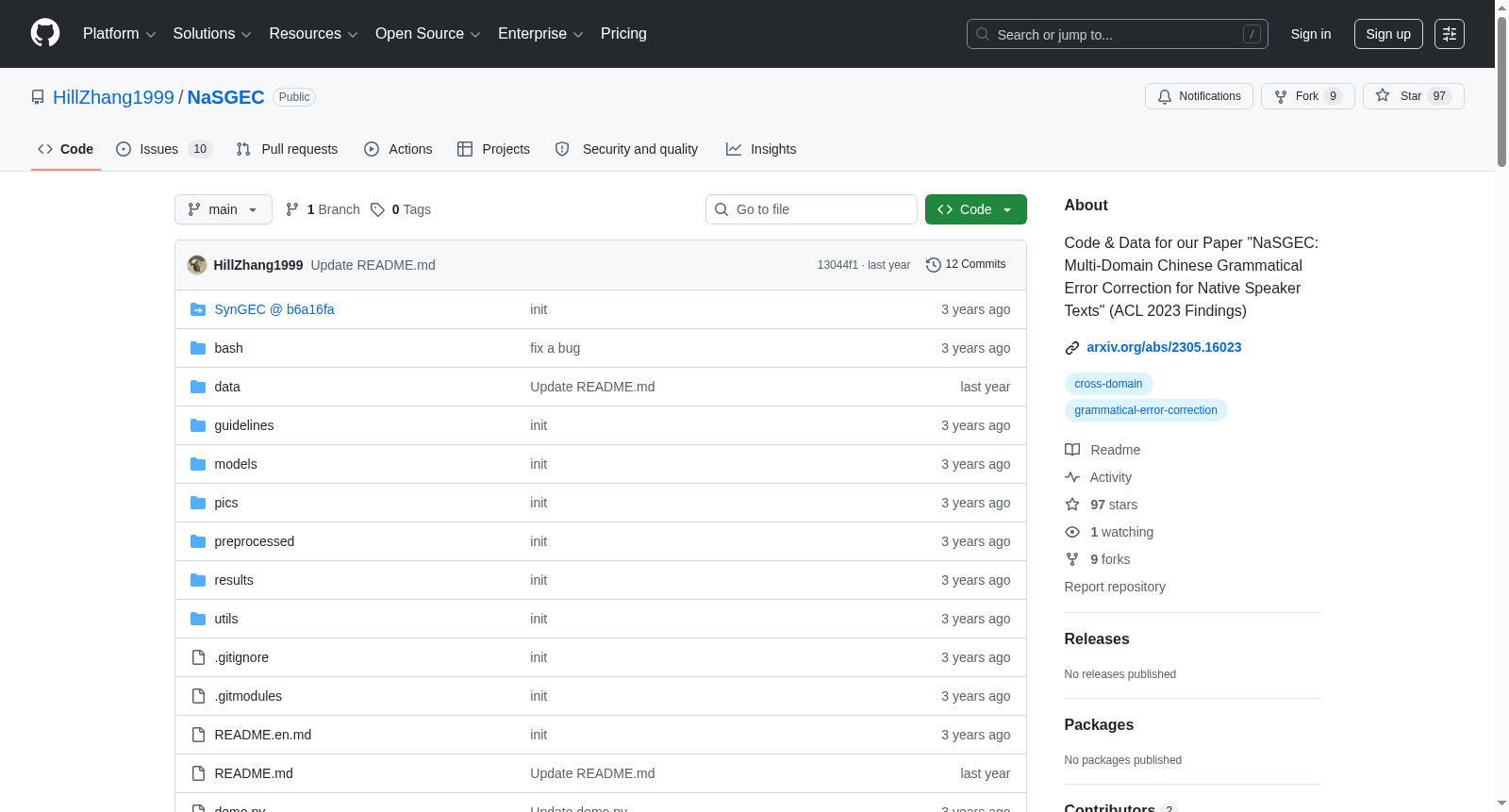
Task: Expand the Solutions menu
Action: [212, 34]
